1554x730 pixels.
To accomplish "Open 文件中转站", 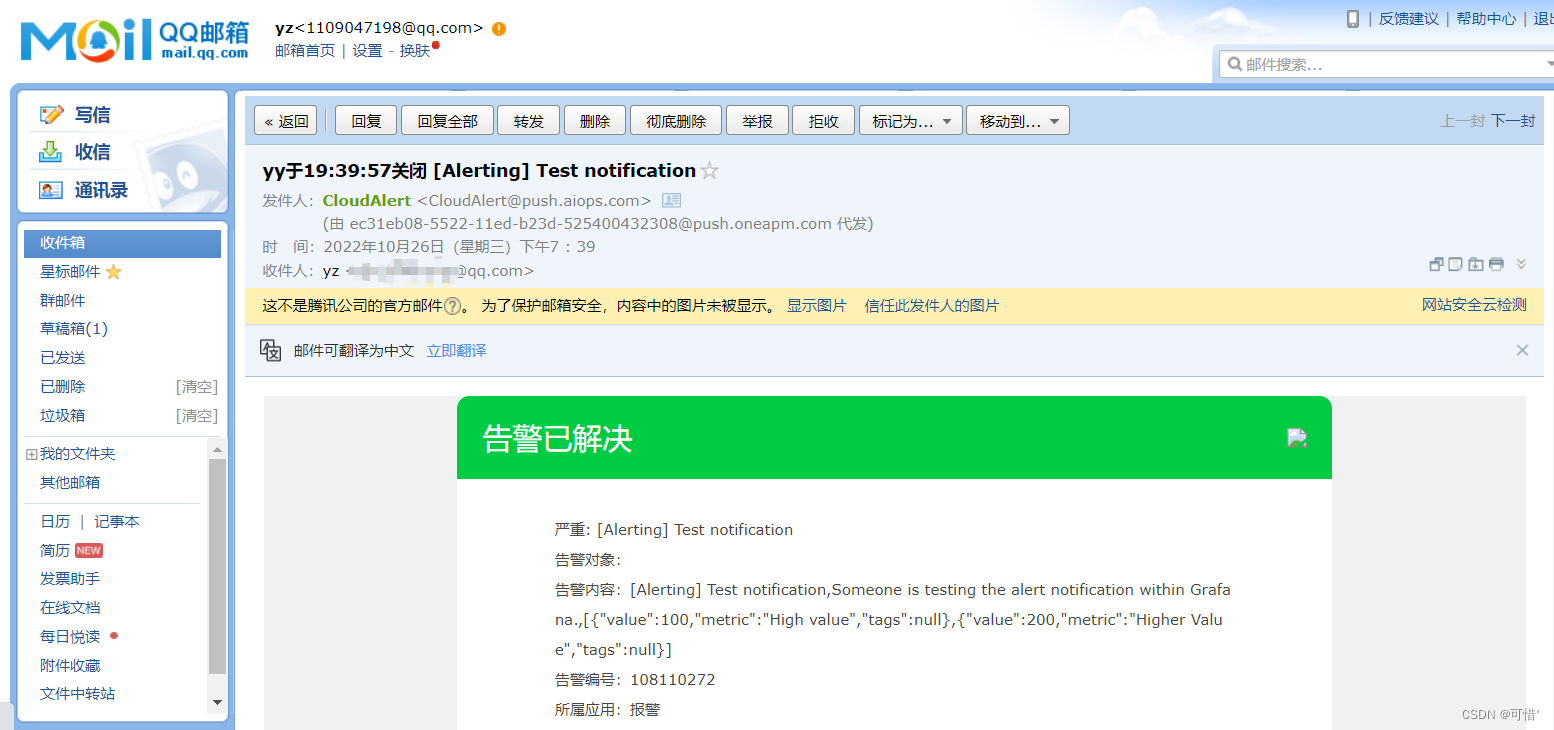I will pyautogui.click(x=78, y=694).
